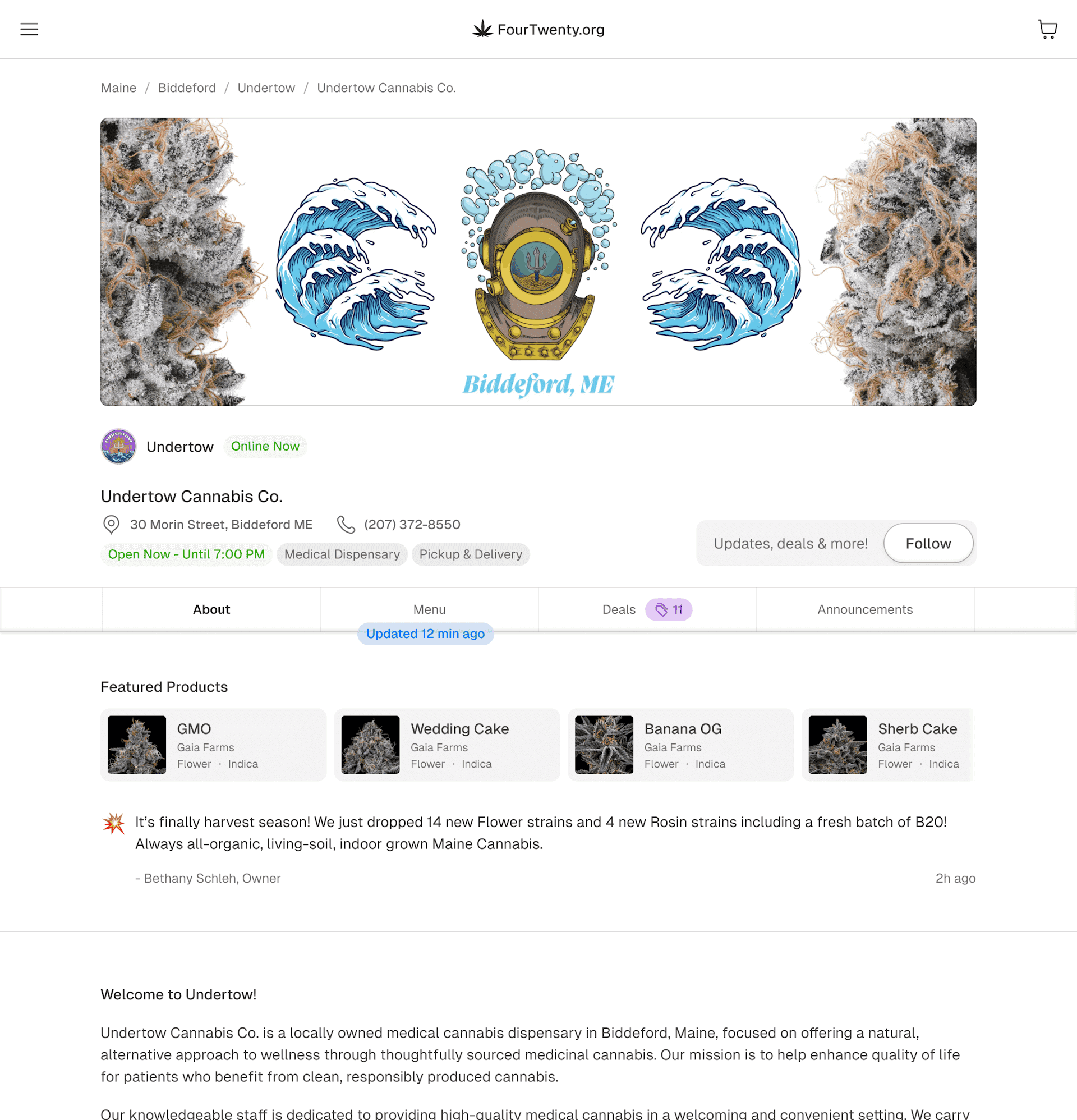Switch to the Menu tab
The image size is (1077, 1120).
tap(429, 610)
